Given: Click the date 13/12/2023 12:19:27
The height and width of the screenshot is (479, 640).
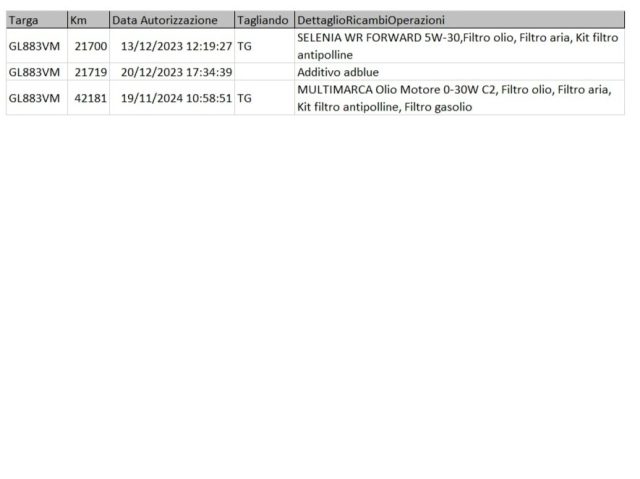Looking at the screenshot, I should click(172, 46).
